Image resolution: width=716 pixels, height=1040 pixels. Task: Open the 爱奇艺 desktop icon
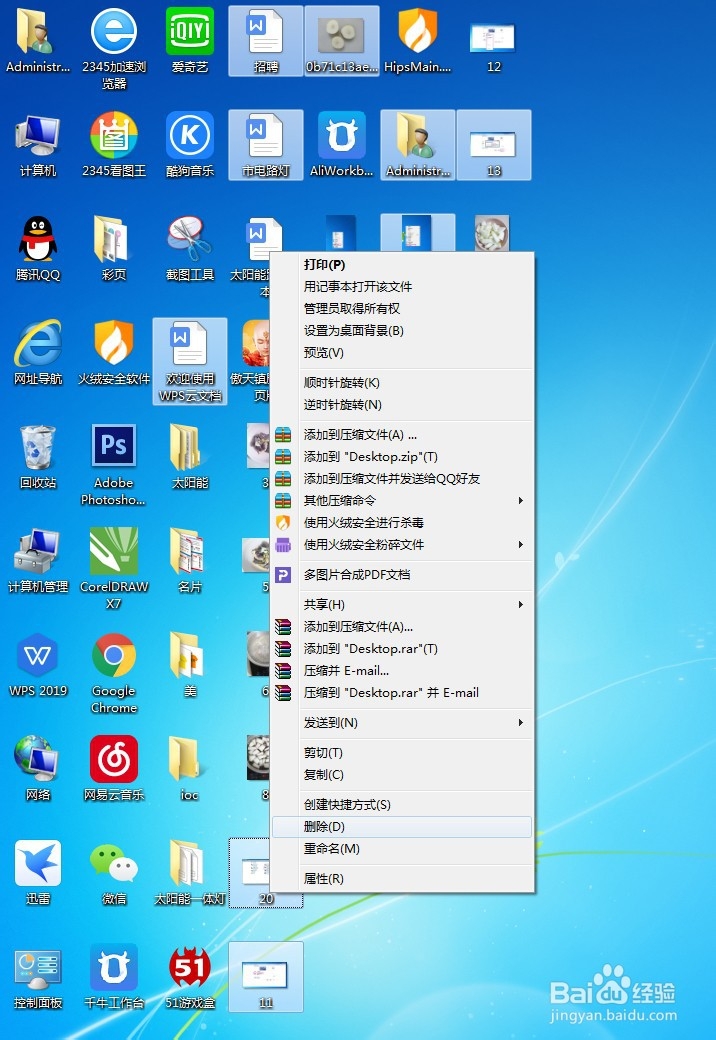(x=190, y=41)
